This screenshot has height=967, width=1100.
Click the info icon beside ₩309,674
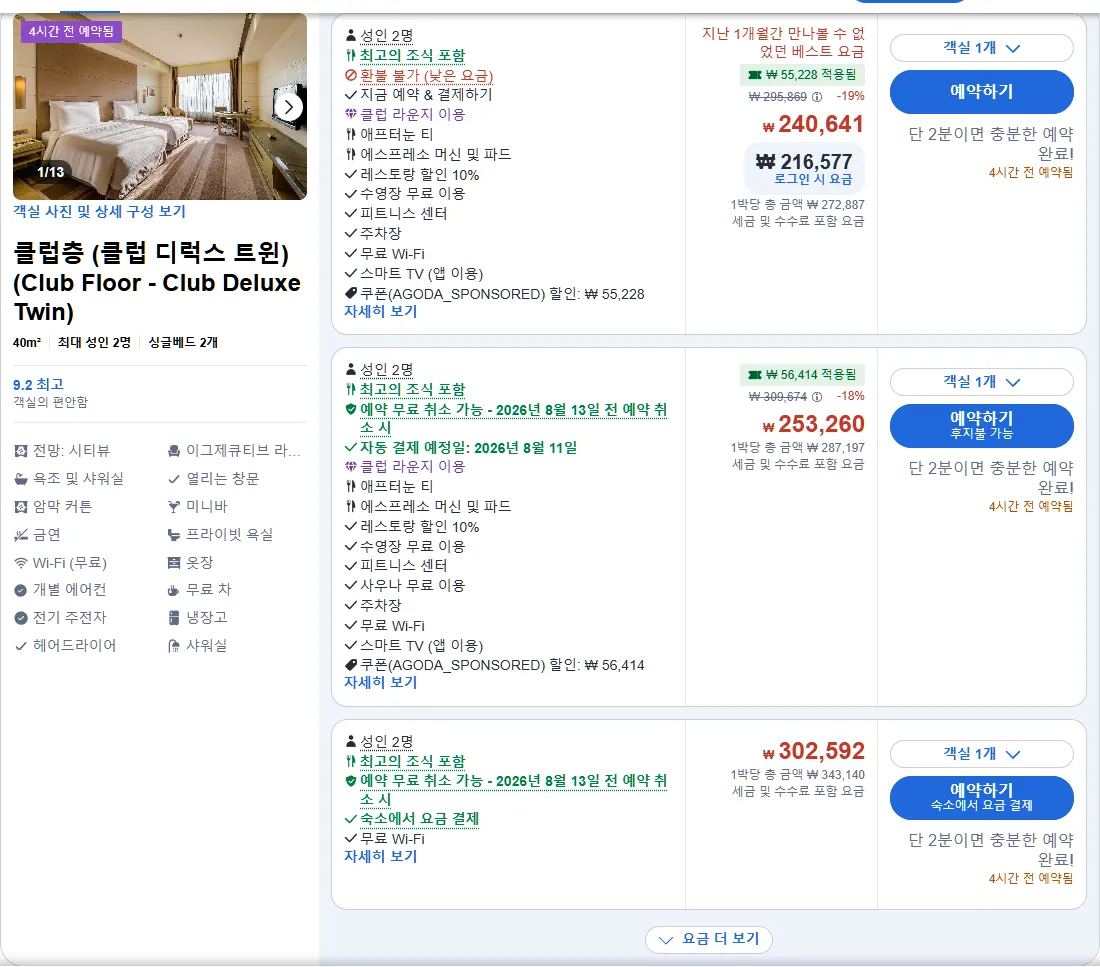817,397
